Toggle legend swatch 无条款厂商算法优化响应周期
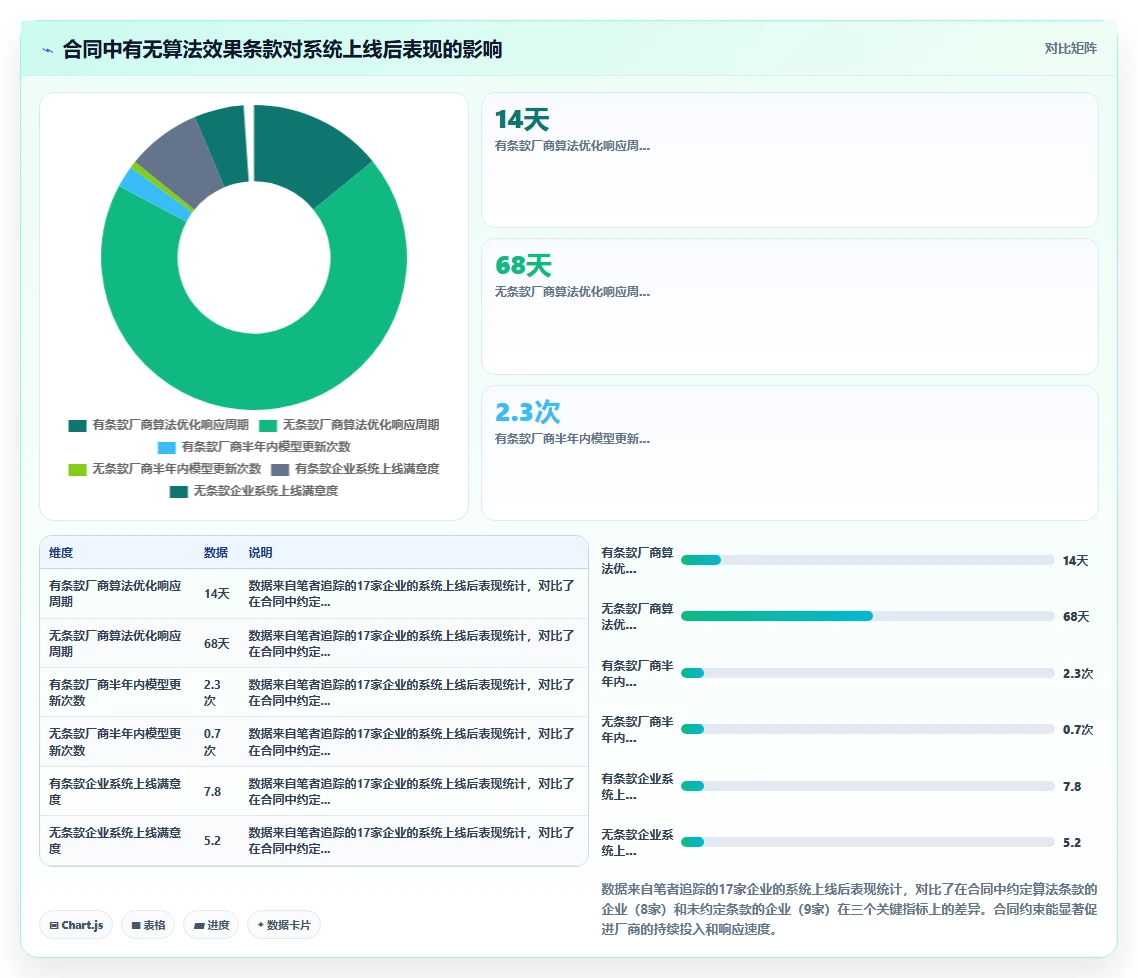 pos(269,426)
